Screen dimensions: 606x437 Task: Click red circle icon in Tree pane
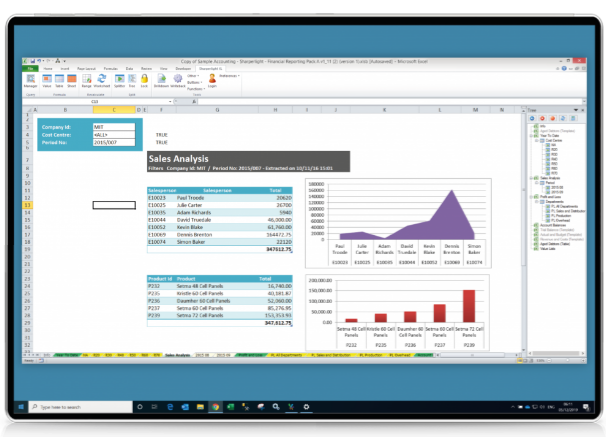(x=542, y=119)
